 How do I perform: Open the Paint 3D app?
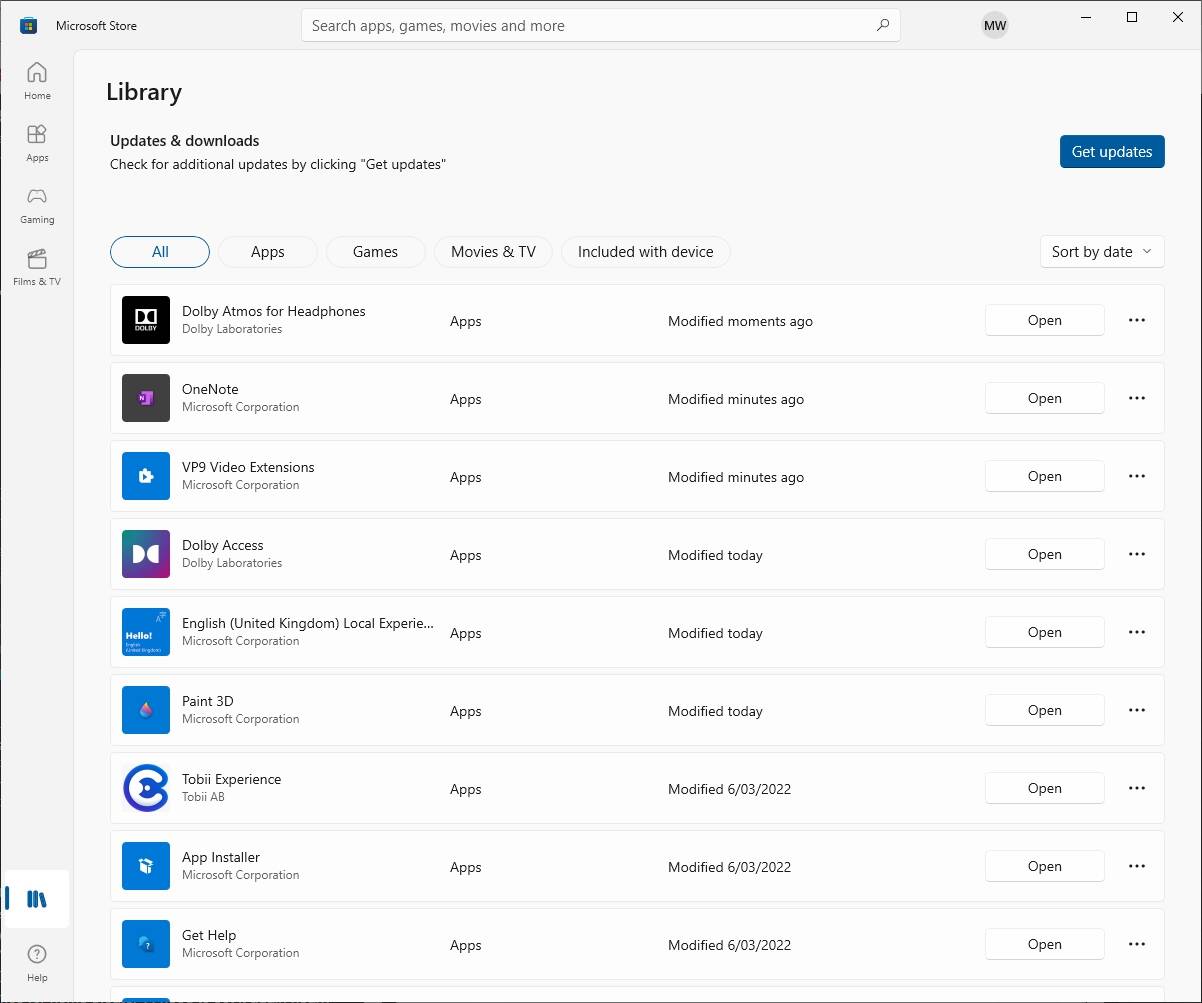[1045, 710]
